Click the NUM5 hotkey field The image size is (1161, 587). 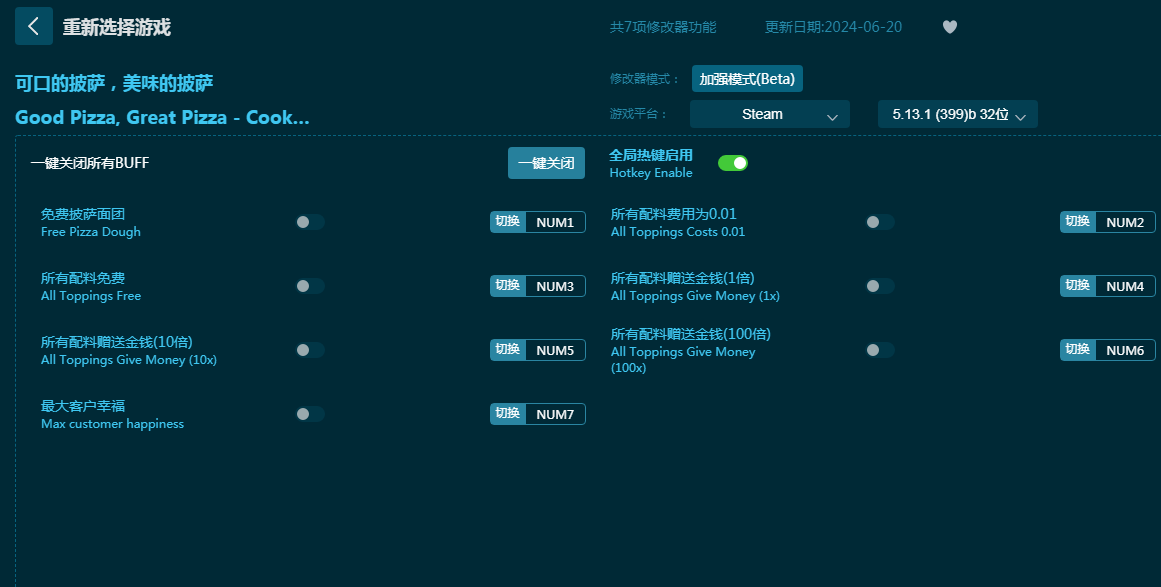click(x=555, y=350)
